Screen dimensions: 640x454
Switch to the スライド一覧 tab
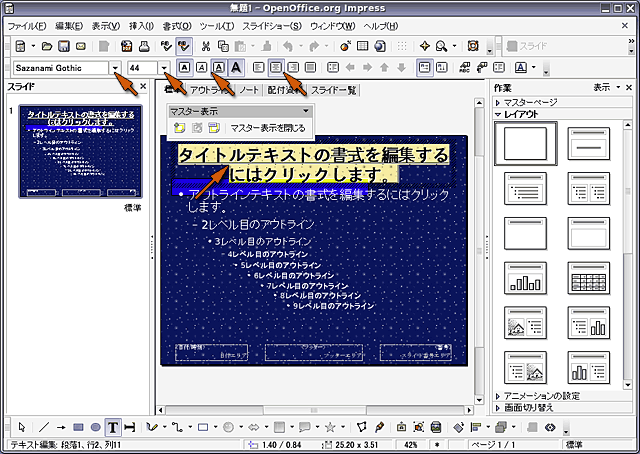(x=334, y=90)
